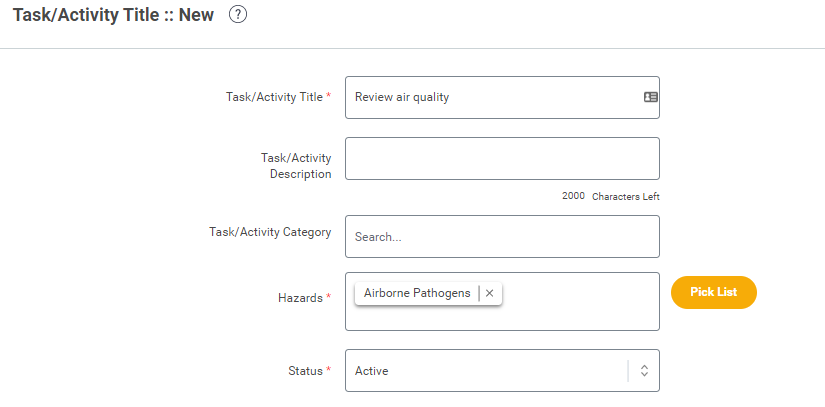Click the Task/Activity Title field label
825x407 pixels.
click(x=274, y=97)
